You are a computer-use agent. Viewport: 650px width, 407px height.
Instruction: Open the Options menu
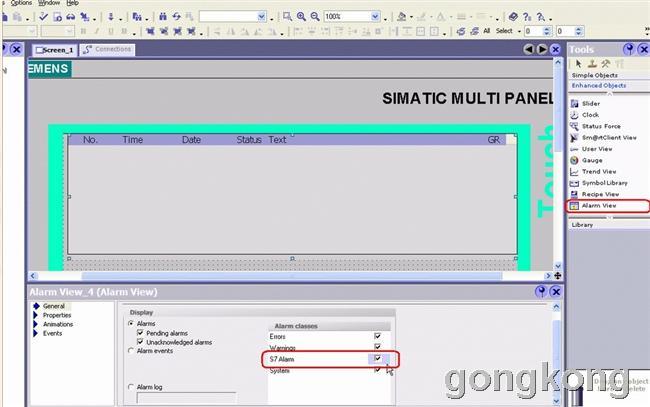point(21,3)
